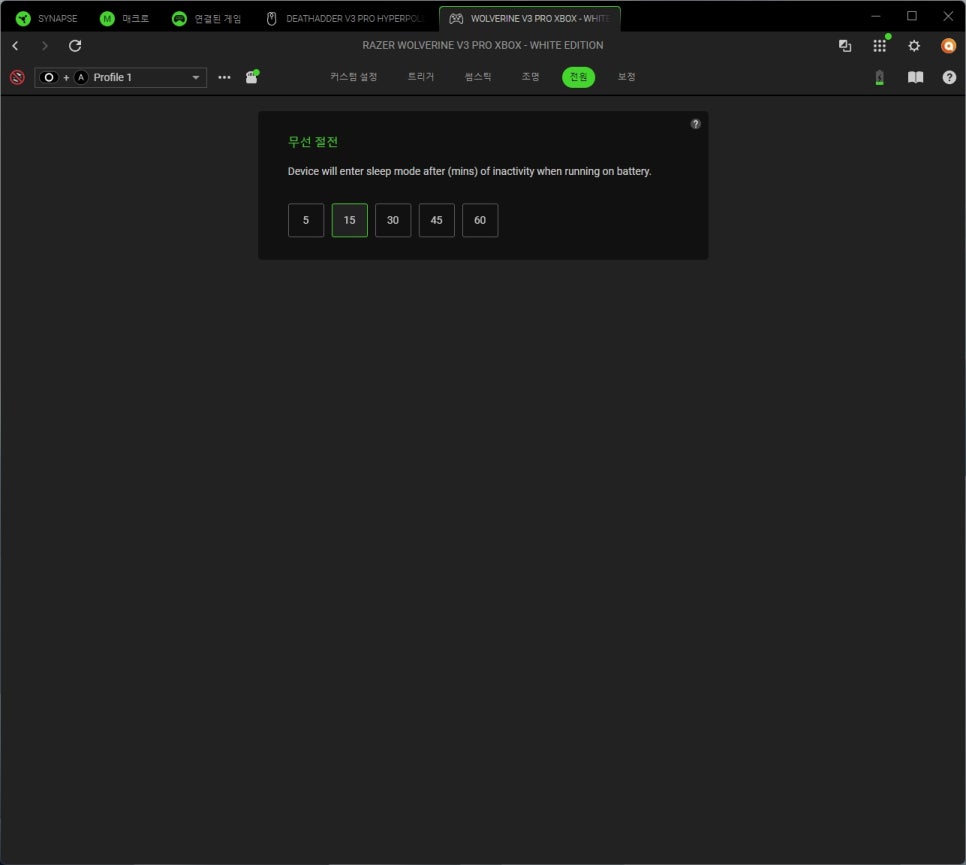Image resolution: width=966 pixels, height=865 pixels.
Task: Open the 보정 (Calibration) section
Action: pos(627,77)
